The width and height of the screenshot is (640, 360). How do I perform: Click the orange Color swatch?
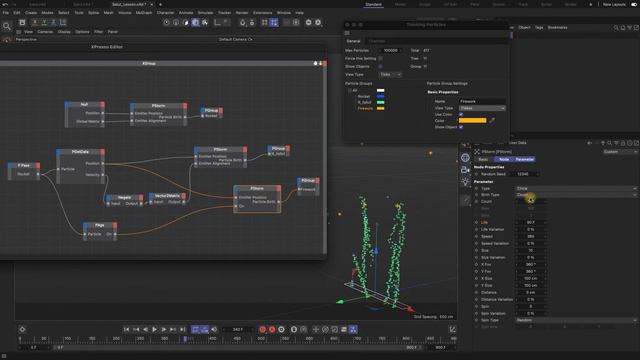click(x=473, y=120)
